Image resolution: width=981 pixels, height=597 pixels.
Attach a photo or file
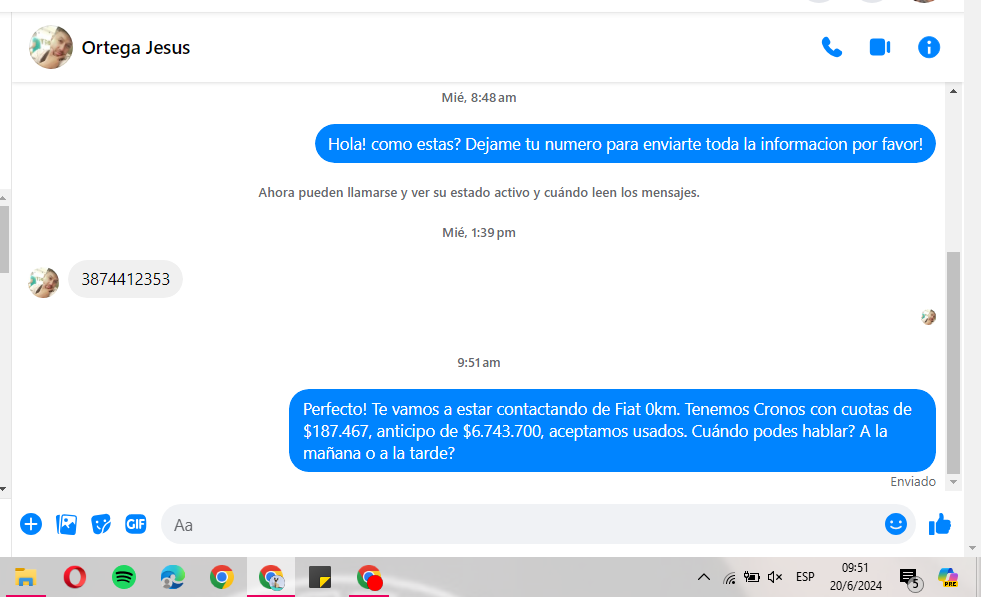[x=66, y=524]
